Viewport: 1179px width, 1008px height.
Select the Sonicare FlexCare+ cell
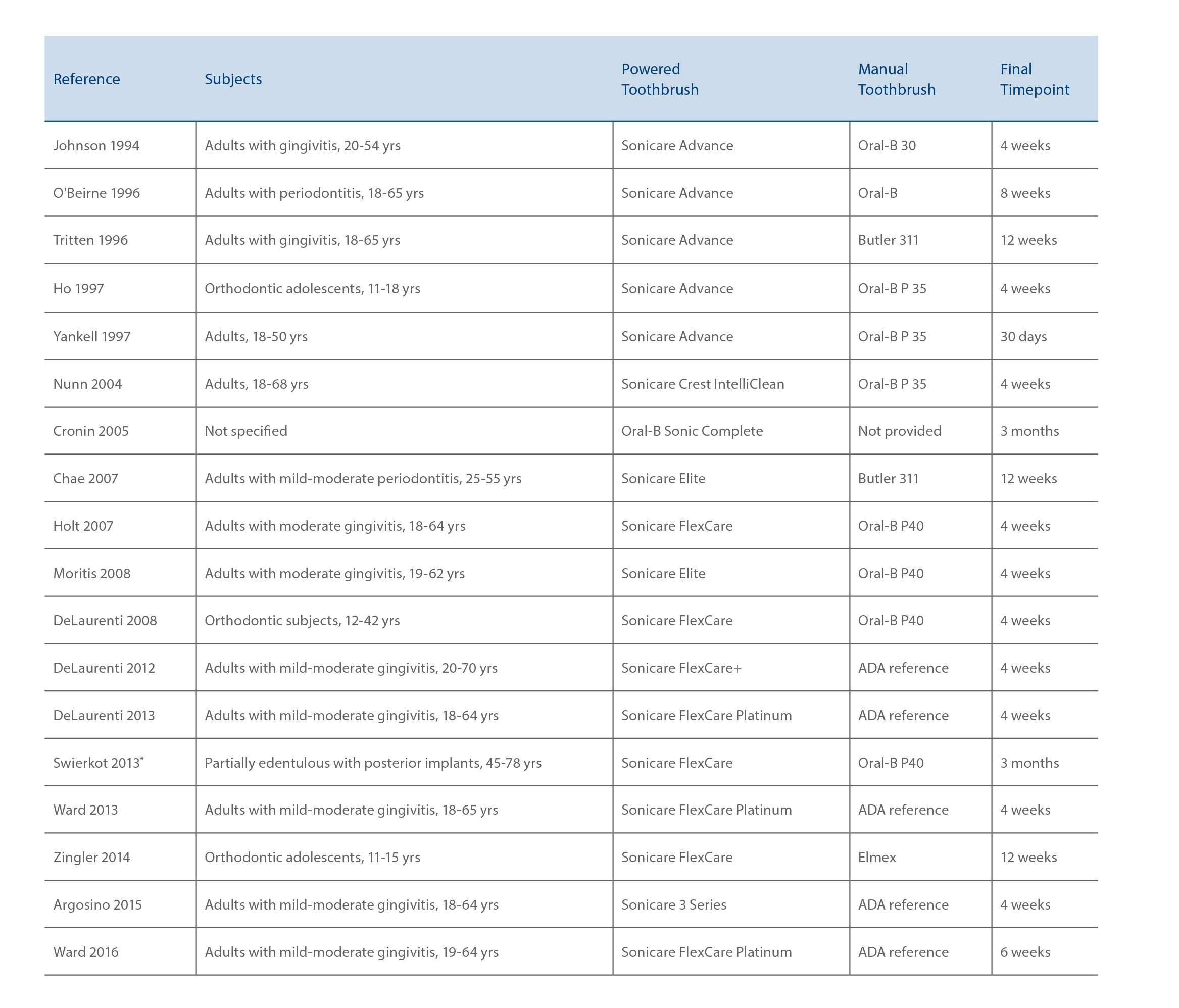[x=681, y=668]
